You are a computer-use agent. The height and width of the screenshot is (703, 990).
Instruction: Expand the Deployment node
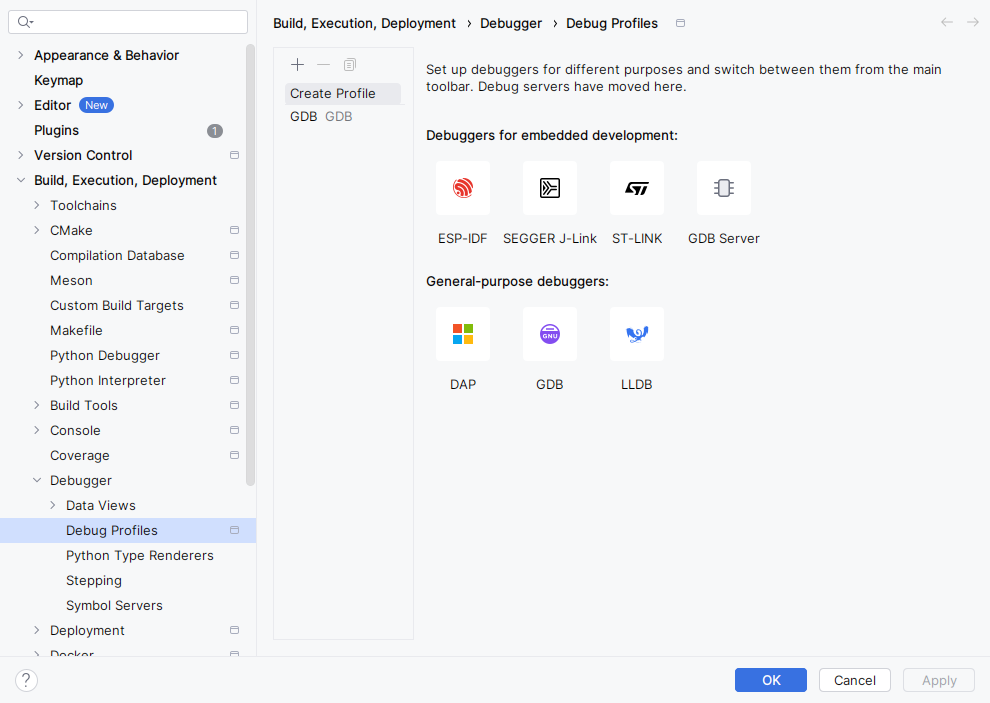[37, 630]
